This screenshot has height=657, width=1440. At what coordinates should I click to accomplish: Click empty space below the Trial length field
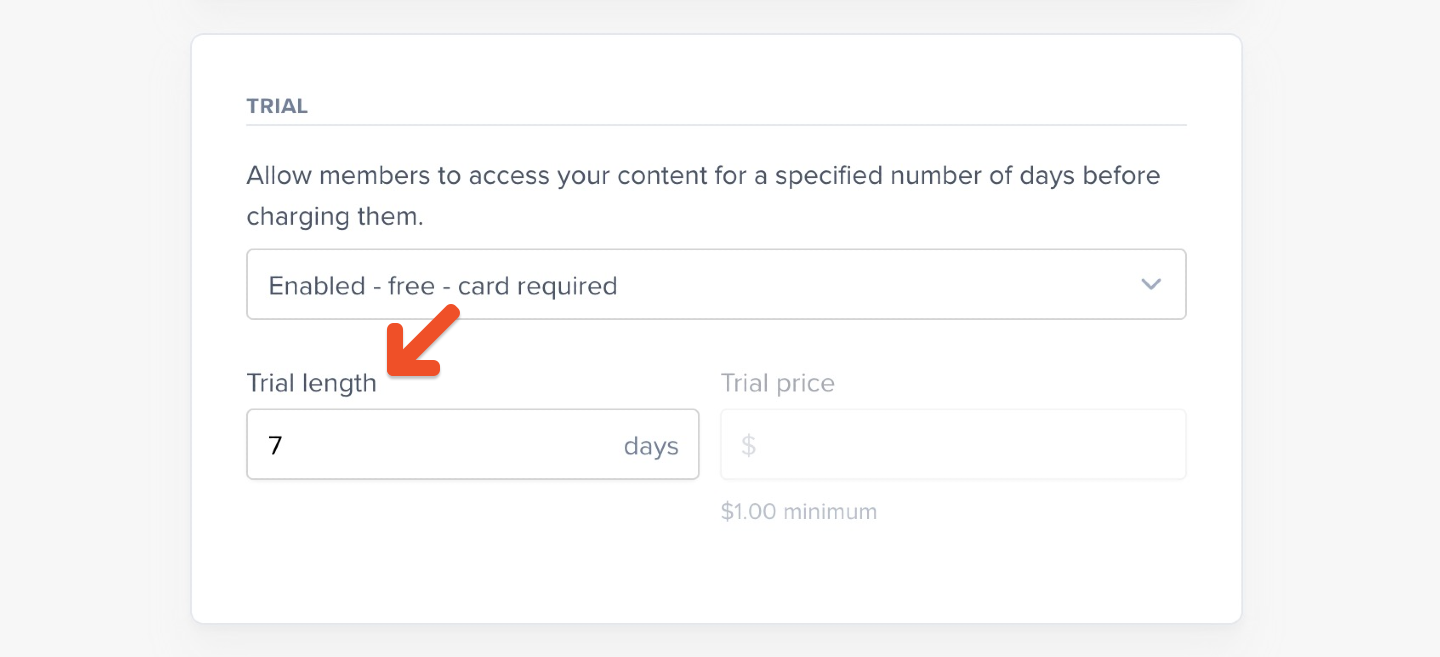click(x=473, y=540)
